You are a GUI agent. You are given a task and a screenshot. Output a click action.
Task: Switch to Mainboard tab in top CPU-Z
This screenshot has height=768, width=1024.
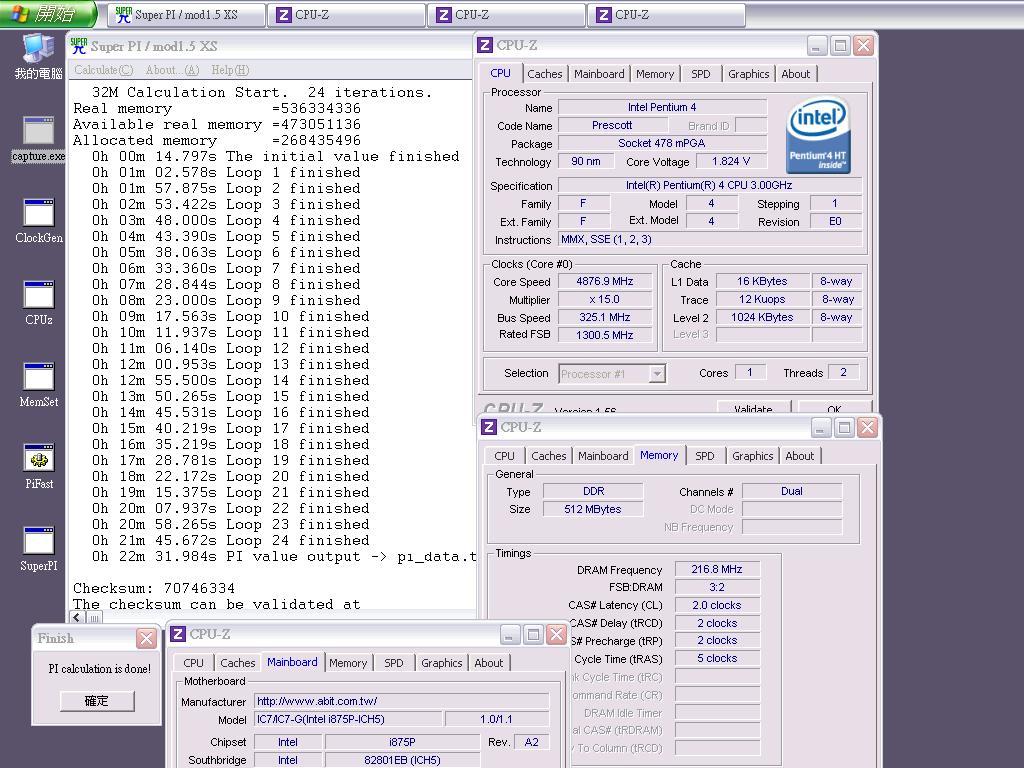coord(599,74)
